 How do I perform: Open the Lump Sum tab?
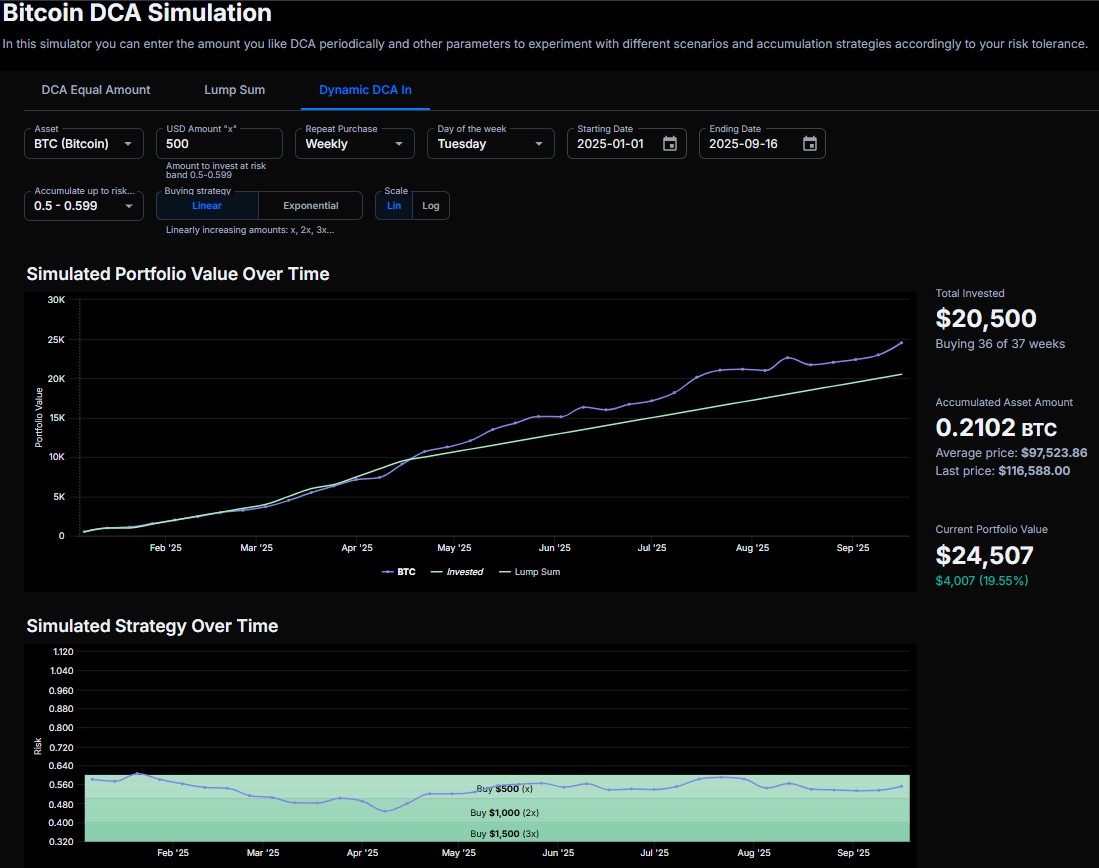[x=234, y=90]
